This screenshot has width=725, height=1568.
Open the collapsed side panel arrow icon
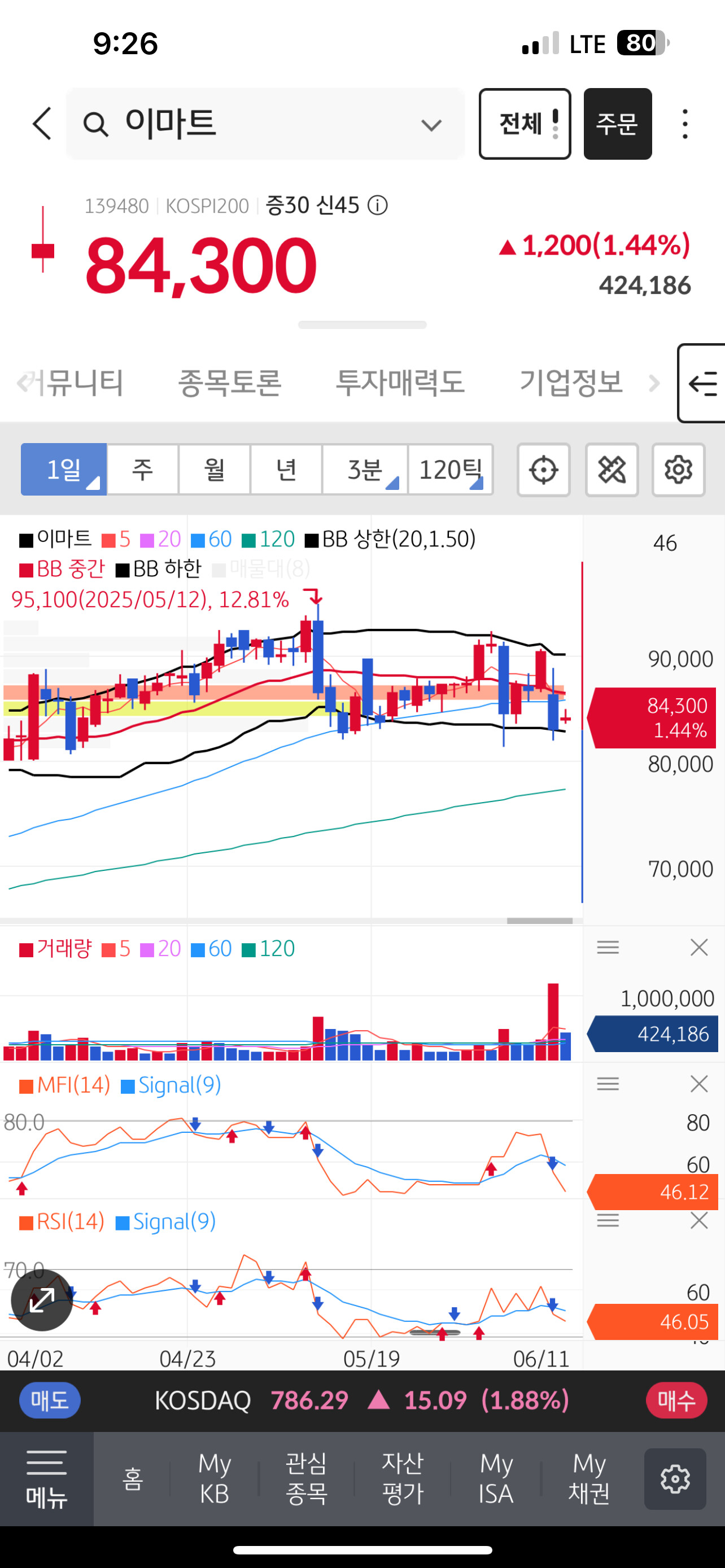coord(702,383)
